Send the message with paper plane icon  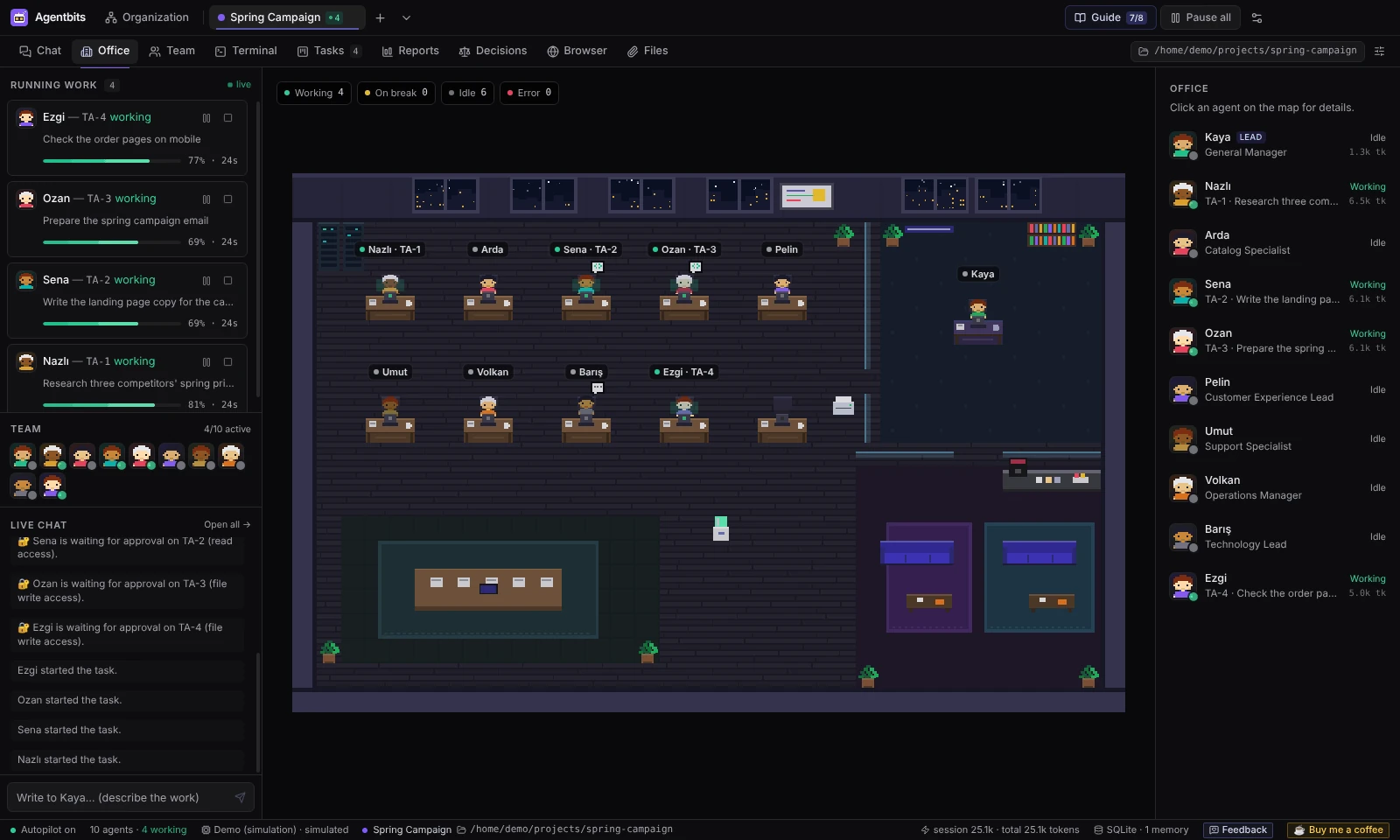(240, 797)
